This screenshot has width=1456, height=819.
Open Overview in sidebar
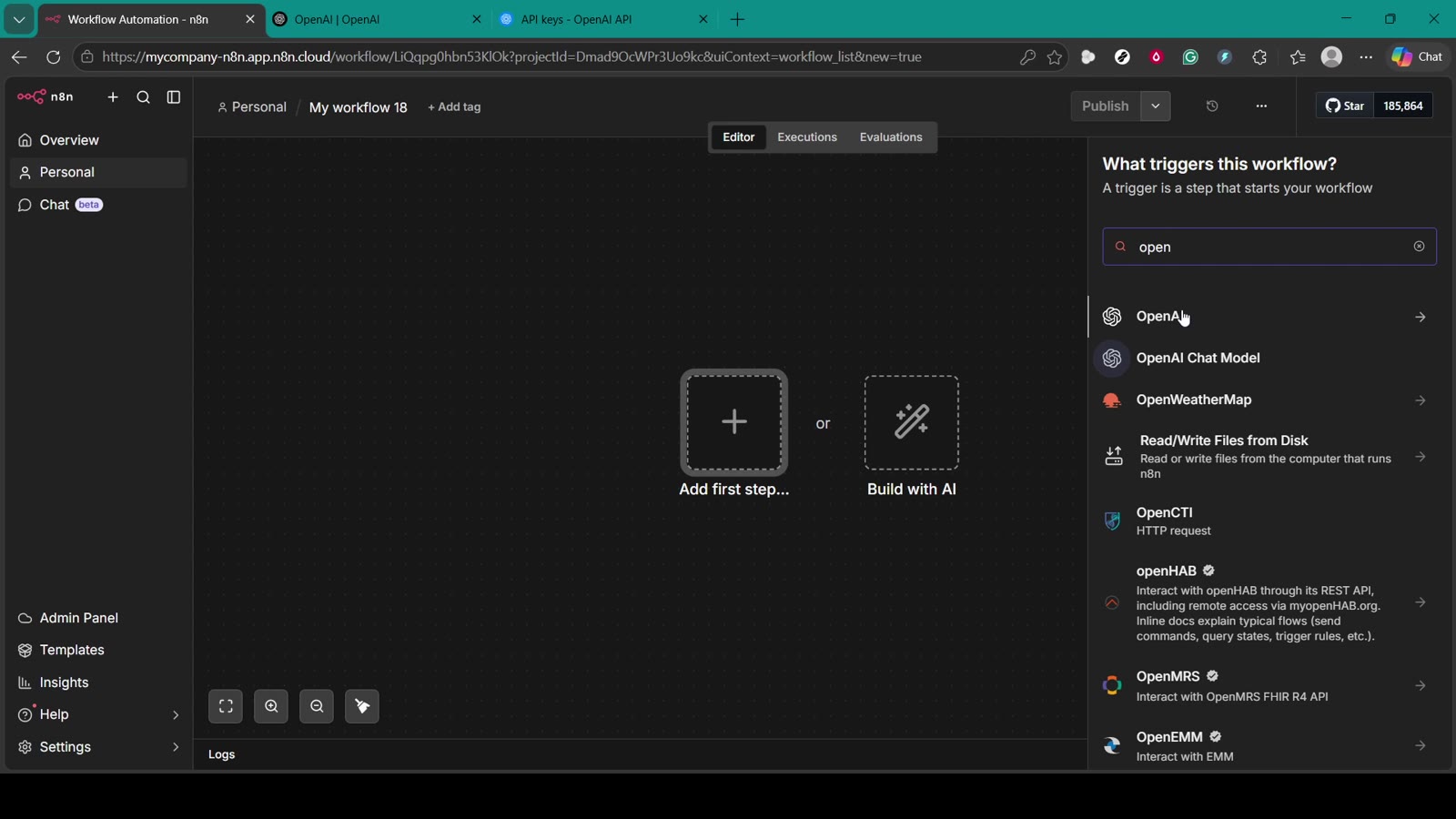click(x=98, y=140)
